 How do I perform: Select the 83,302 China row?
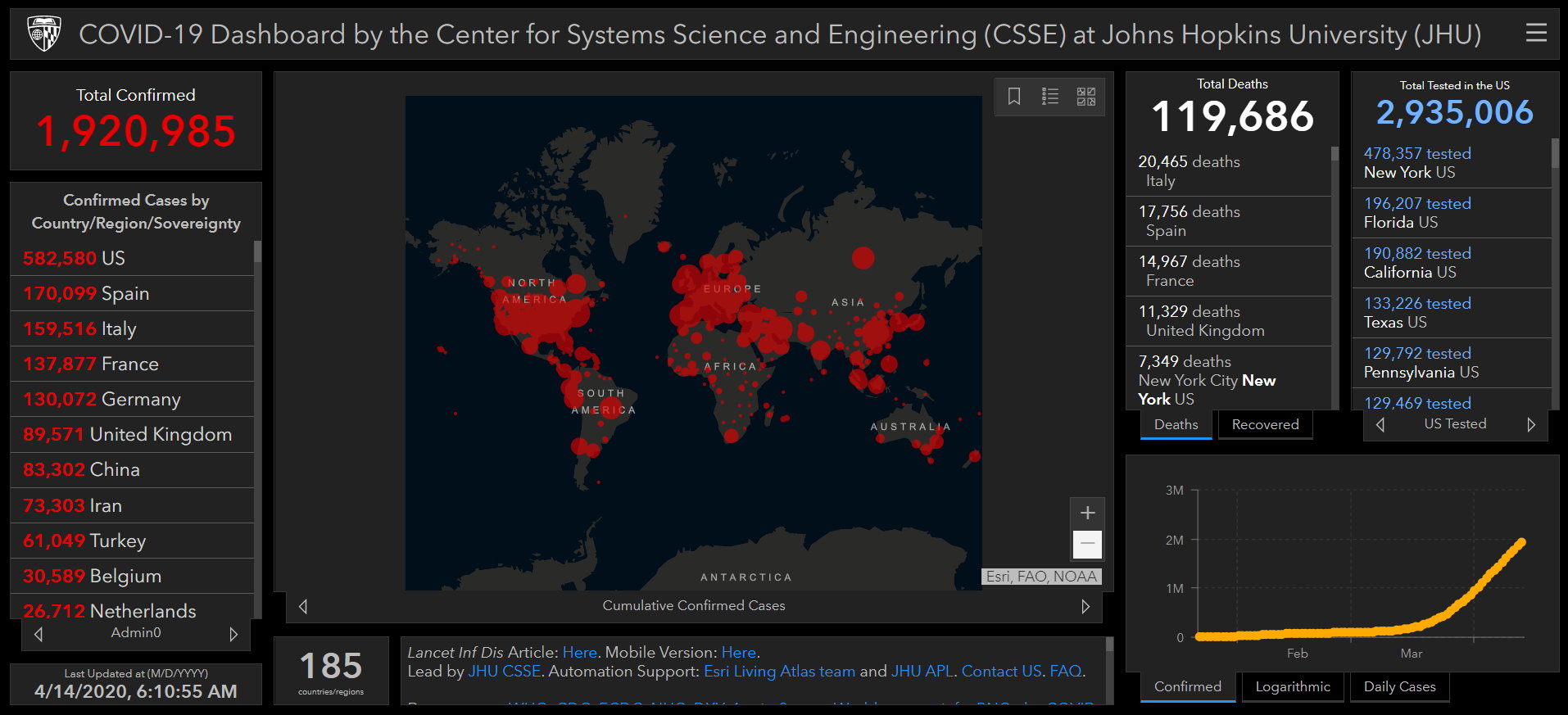[133, 470]
